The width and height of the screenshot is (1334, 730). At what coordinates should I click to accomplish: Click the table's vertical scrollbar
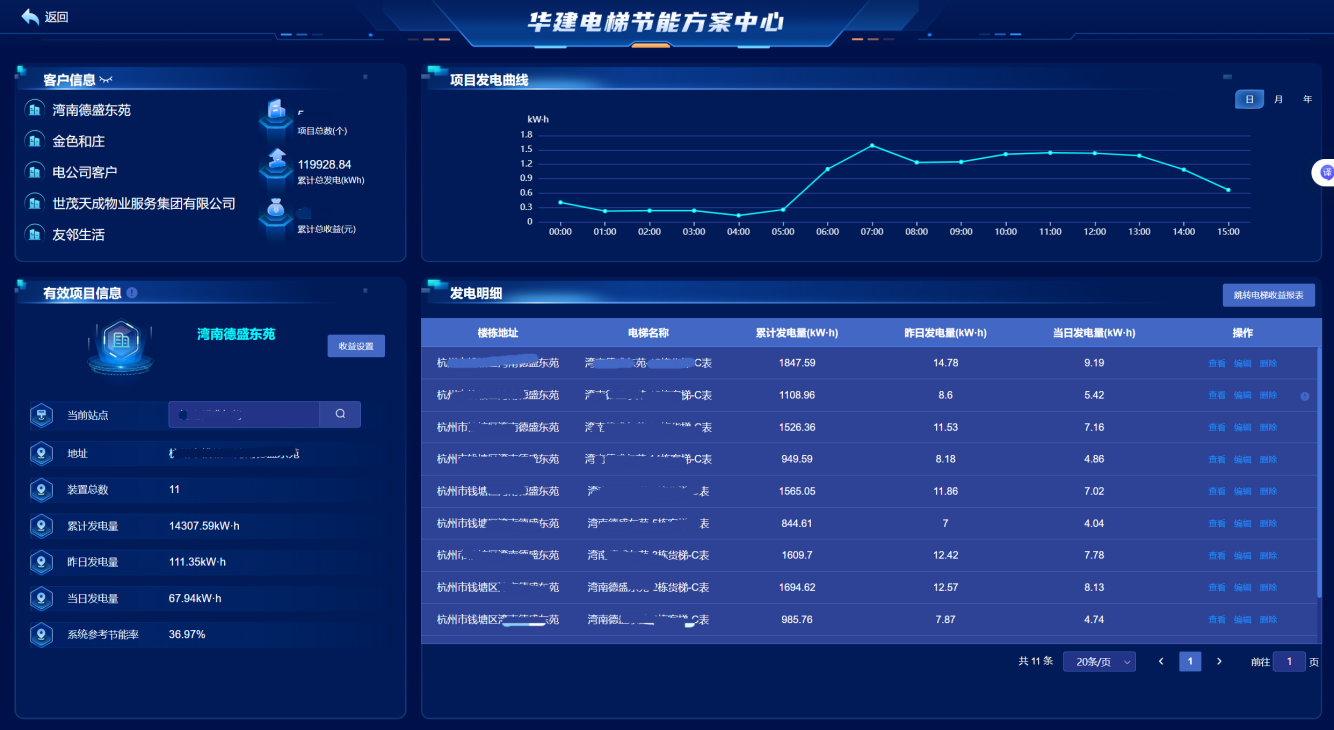tap(1318, 470)
